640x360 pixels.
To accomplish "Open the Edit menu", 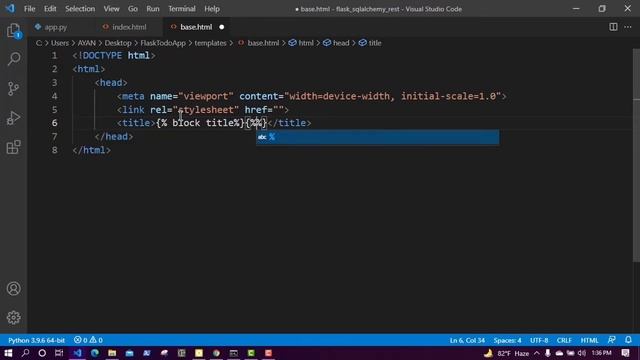I will click(50, 9).
